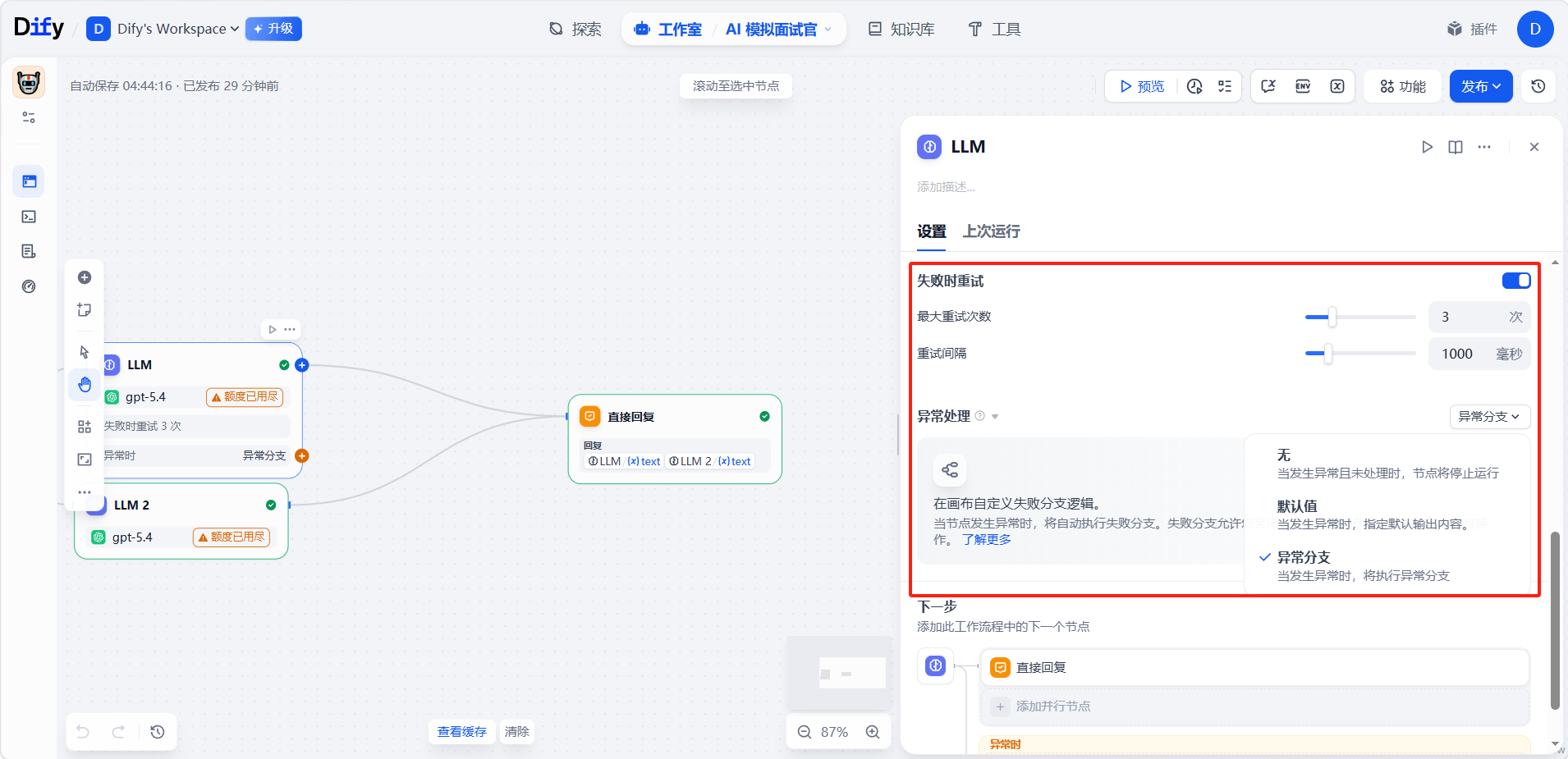The image size is (1568, 759).
Task: Click the zoom out magnifier icon
Action: pos(805,732)
